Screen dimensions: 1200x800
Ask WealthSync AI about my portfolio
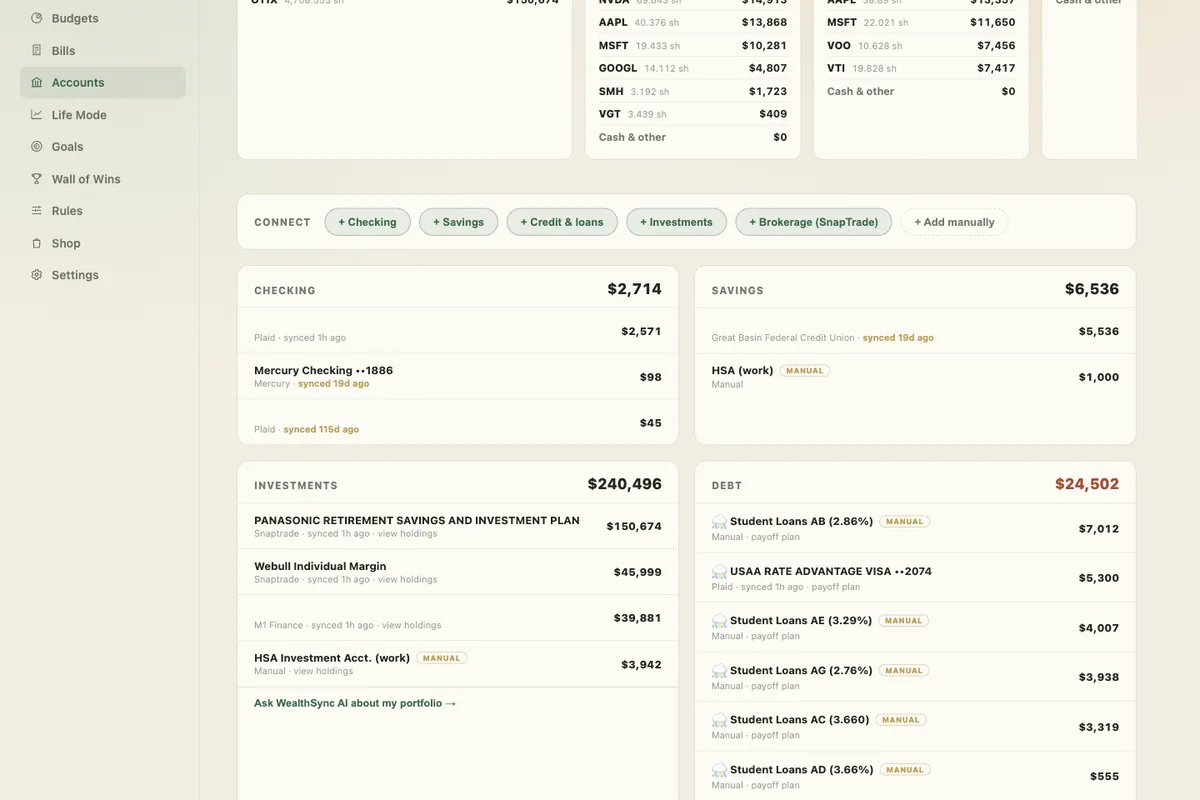click(355, 703)
